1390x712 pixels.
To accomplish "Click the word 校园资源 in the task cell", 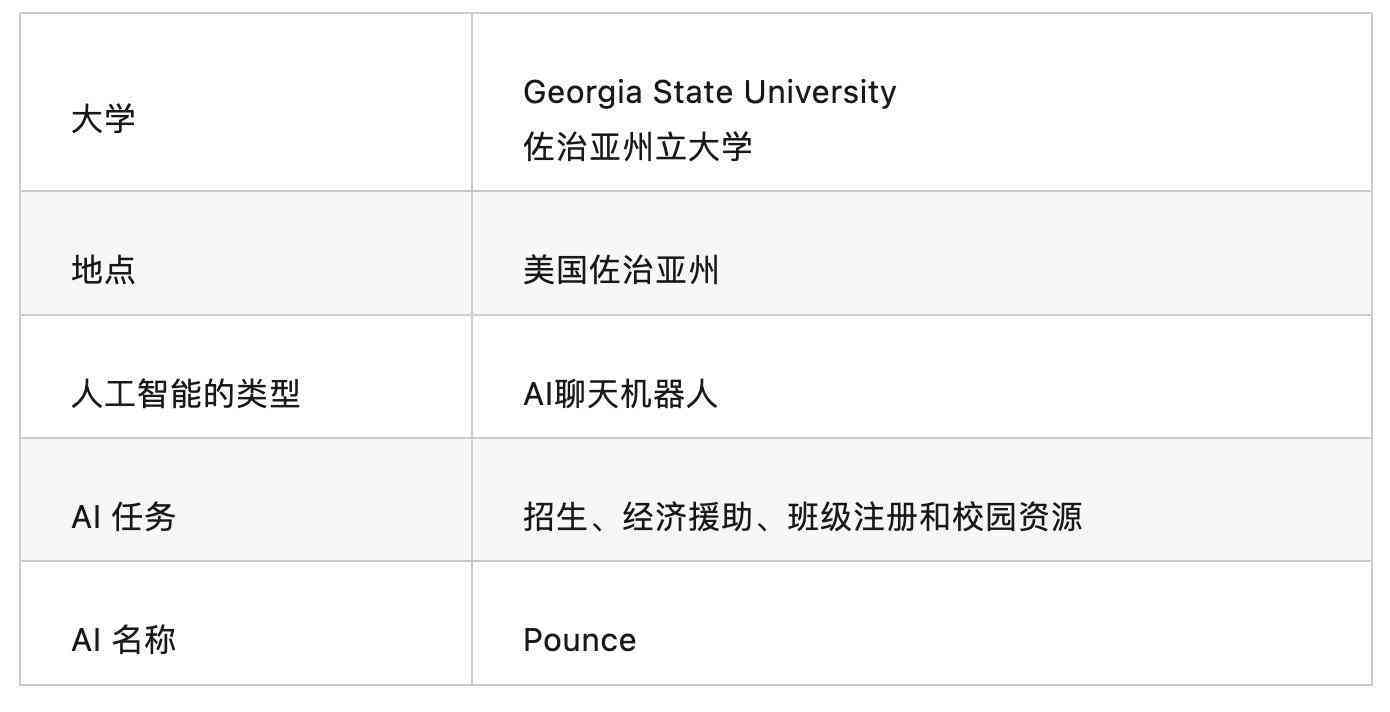I will pos(1017,517).
